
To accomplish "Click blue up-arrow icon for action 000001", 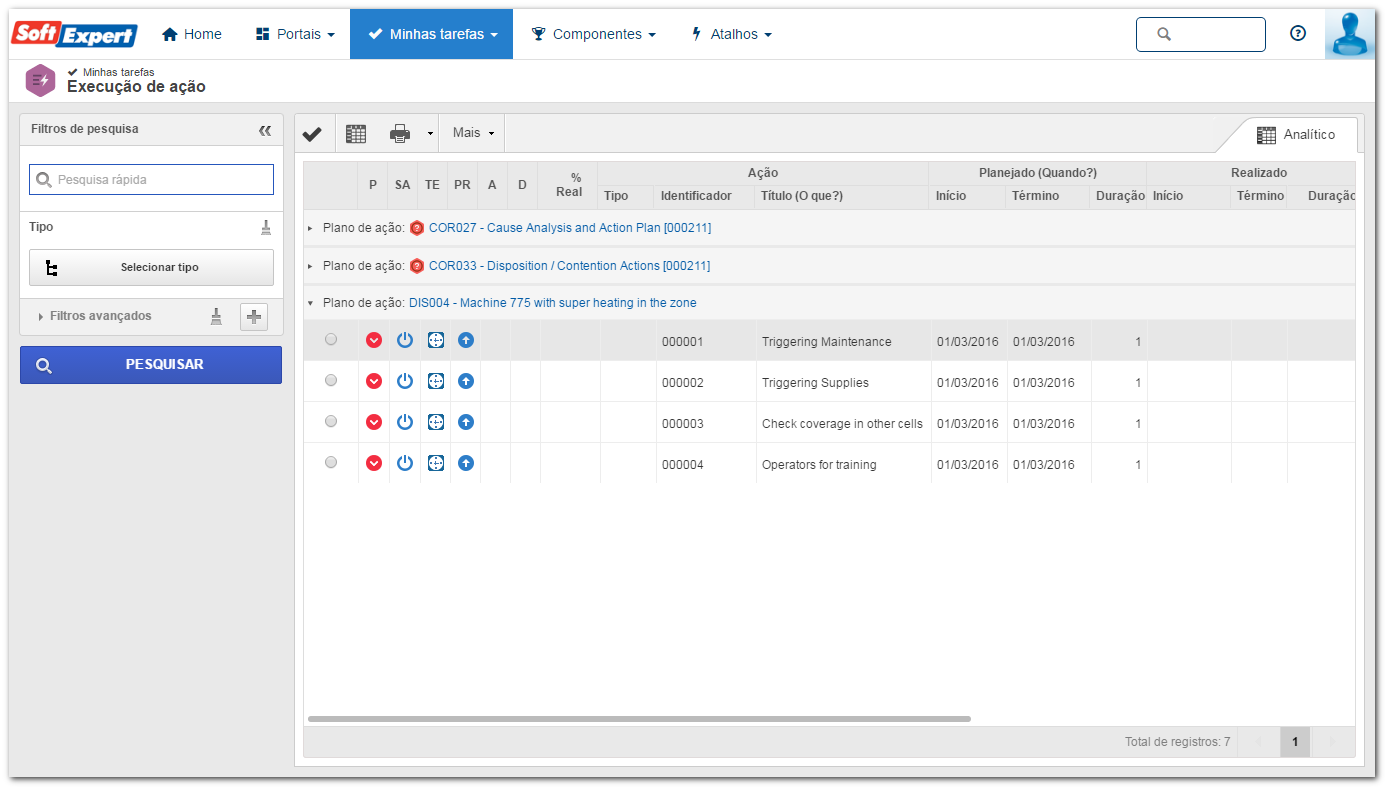I will point(466,341).
